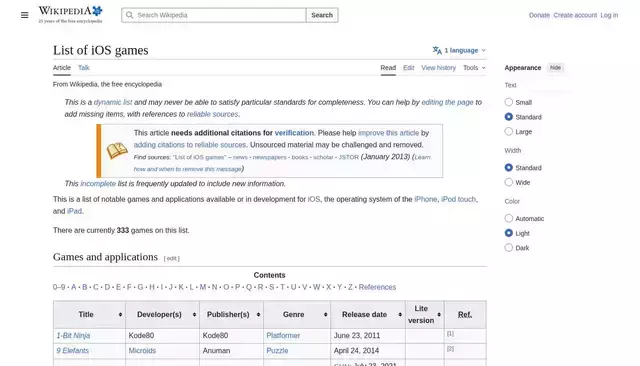The width and height of the screenshot is (640, 366).
Task: Switch to the Talk tab
Action: coord(84,68)
